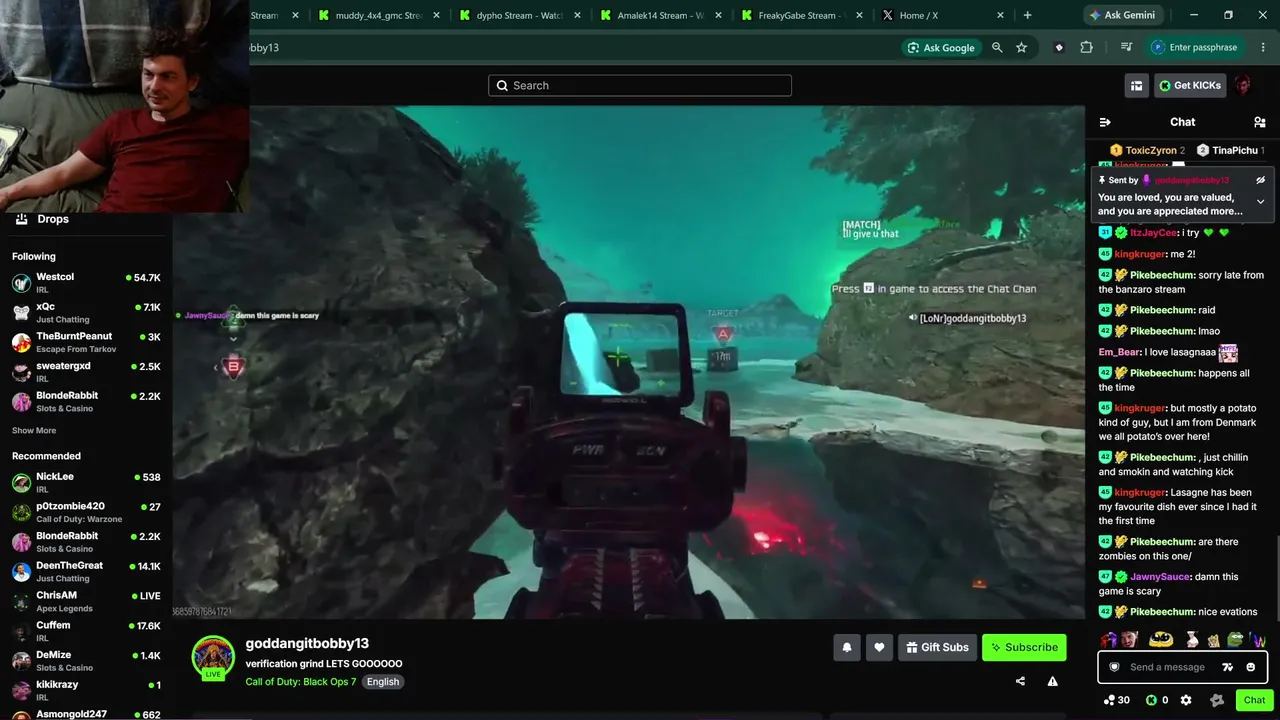
Task: Click the chat identity badge icon
Action: (1114, 667)
